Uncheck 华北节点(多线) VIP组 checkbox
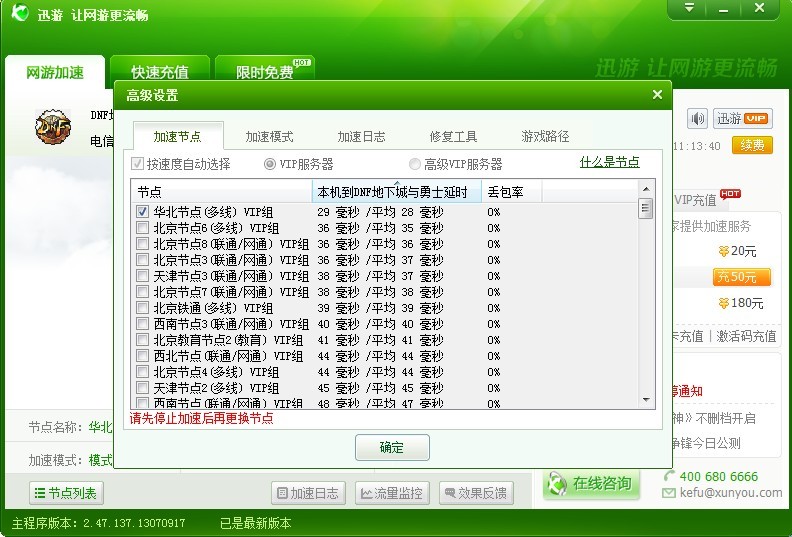This screenshot has width=792, height=537. (142, 212)
